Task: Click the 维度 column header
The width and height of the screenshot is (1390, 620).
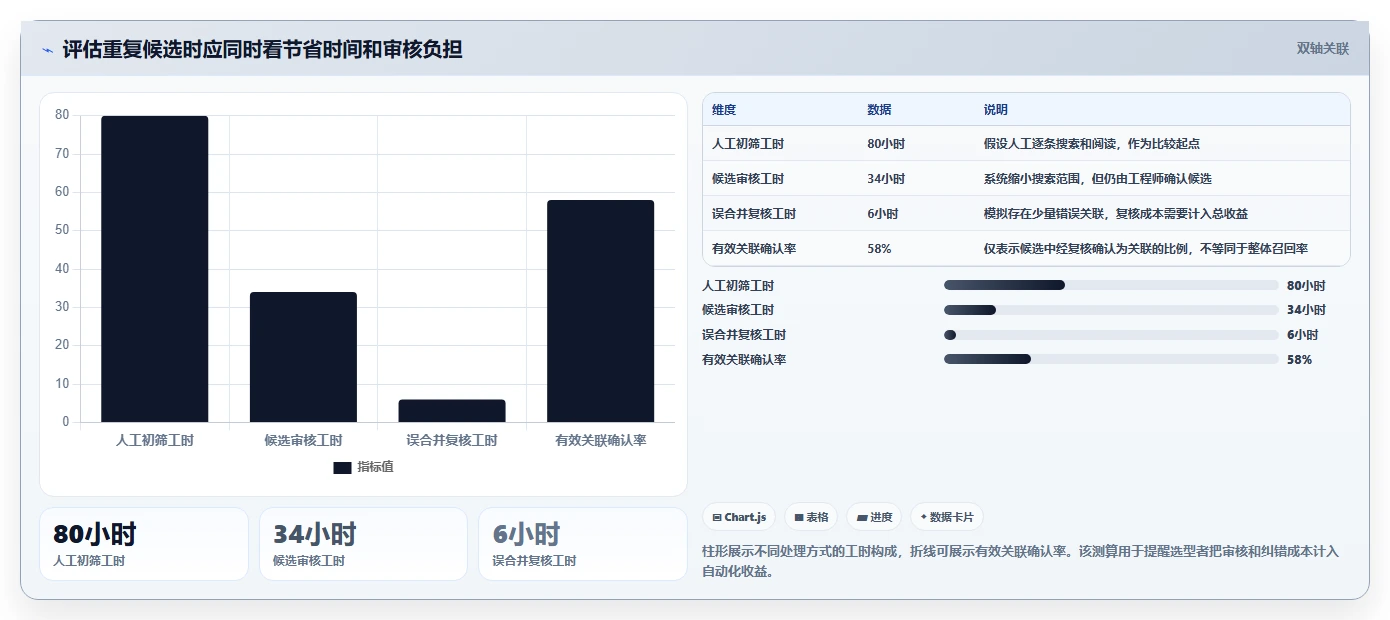Action: coord(724,110)
